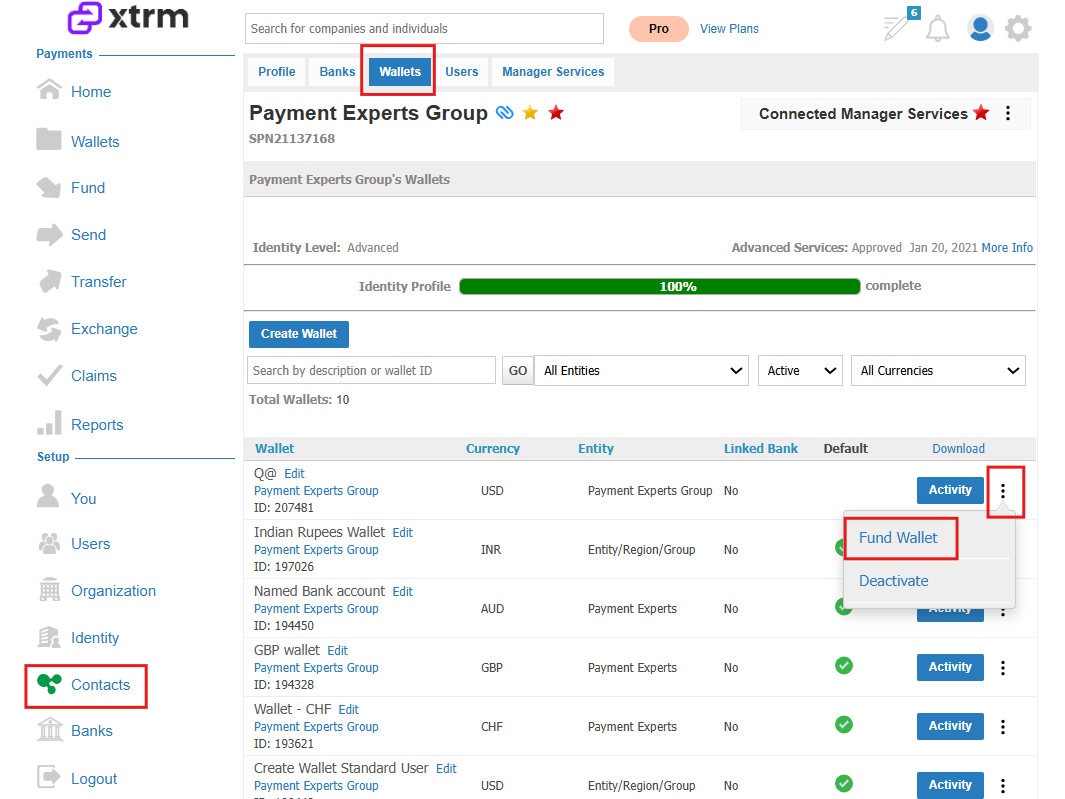Focus the companies and individuals search field
Screen dimensions: 1065x799
click(x=425, y=29)
